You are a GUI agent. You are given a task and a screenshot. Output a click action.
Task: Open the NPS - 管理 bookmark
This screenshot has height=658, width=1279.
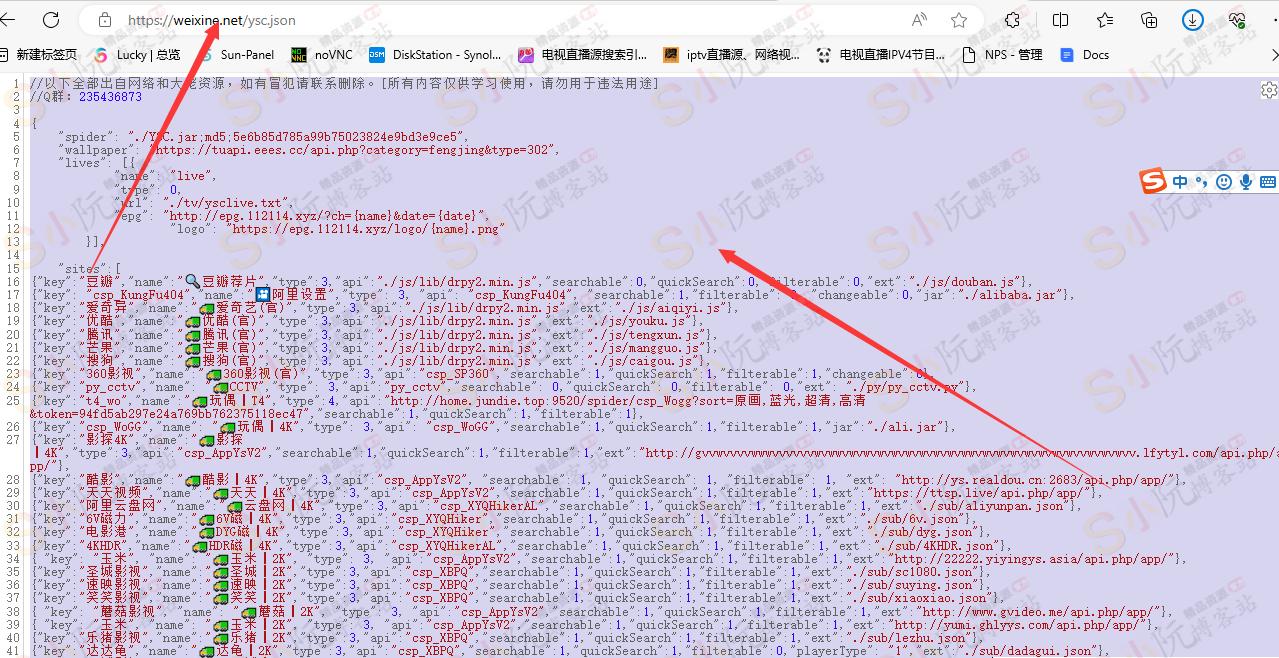click(1002, 55)
